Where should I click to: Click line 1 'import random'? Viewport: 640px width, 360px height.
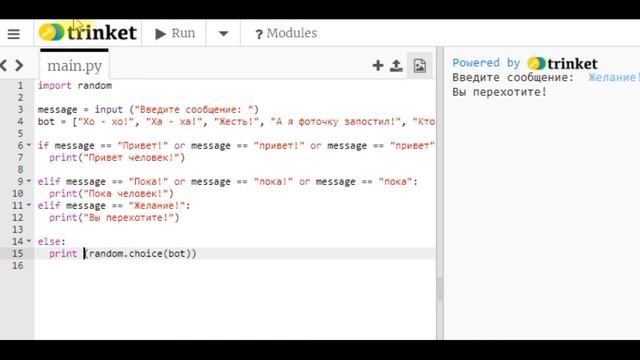point(75,86)
